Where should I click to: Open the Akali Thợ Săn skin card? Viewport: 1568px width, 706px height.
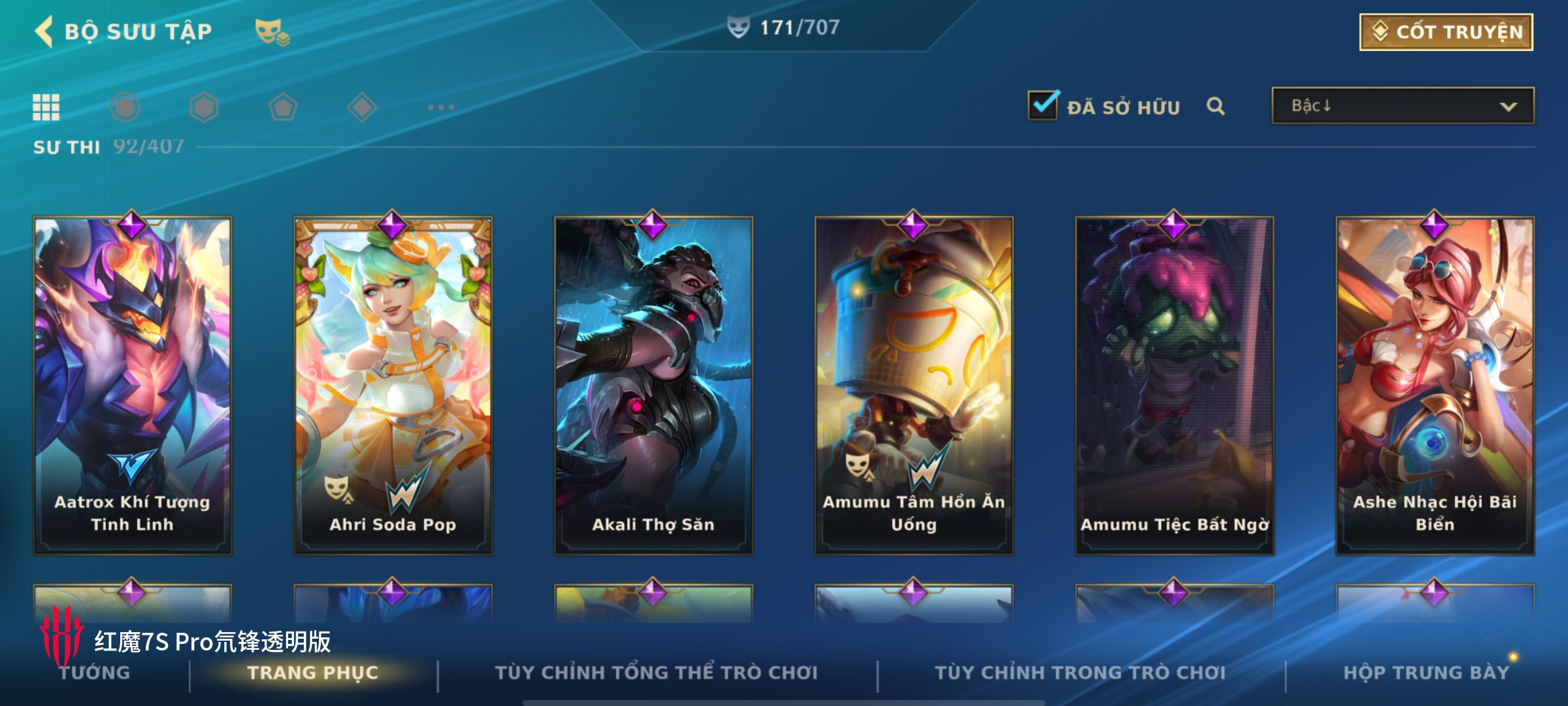coord(653,386)
